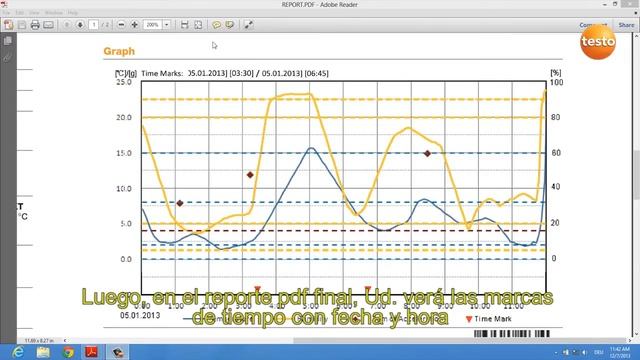Click the Save file icon
640x360 pixels.
(22, 25)
